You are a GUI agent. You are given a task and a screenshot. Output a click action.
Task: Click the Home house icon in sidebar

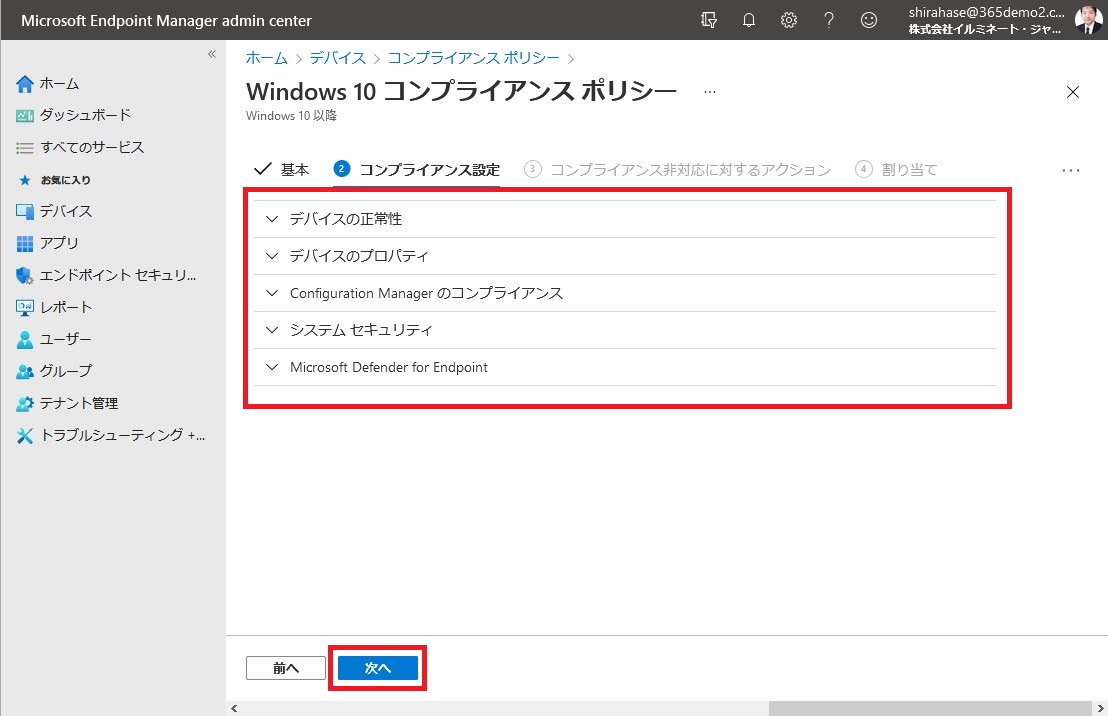25,84
